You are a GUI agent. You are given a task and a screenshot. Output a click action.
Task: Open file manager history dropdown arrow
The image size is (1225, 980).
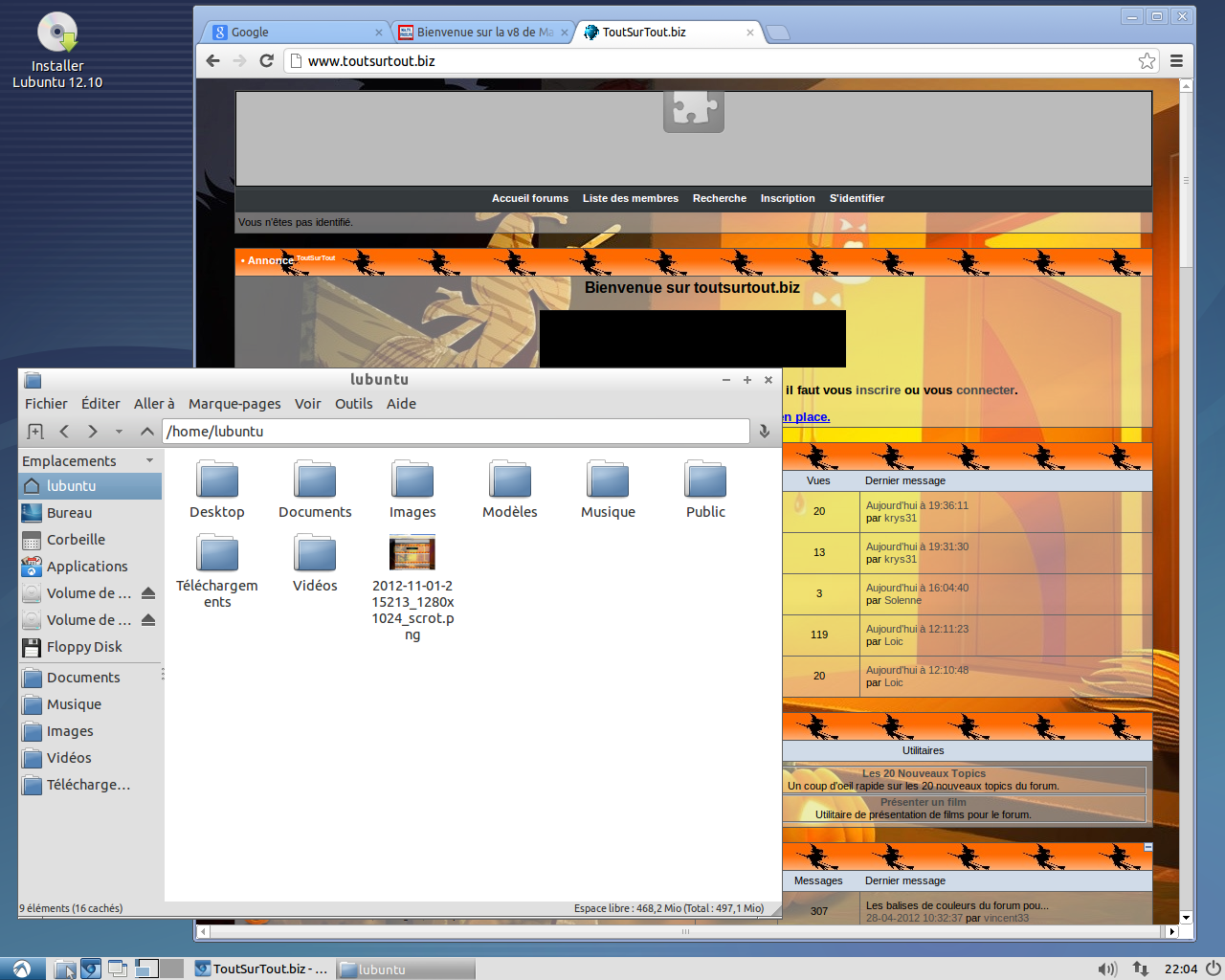(x=119, y=432)
